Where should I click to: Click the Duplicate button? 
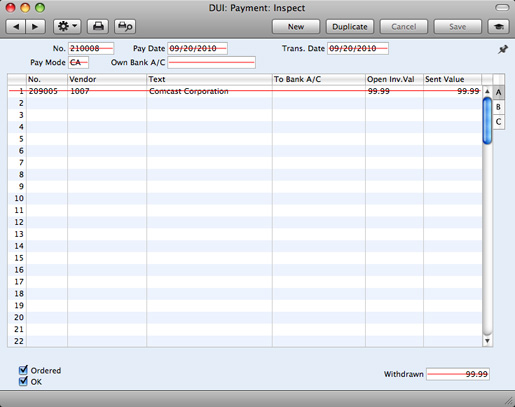point(350,27)
